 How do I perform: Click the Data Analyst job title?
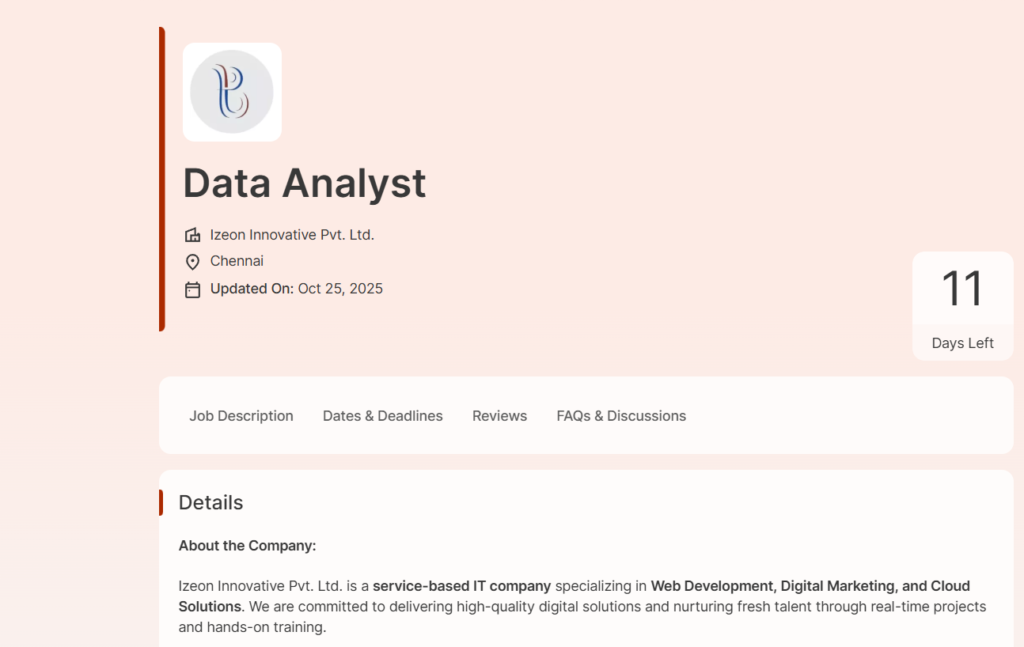(x=304, y=183)
